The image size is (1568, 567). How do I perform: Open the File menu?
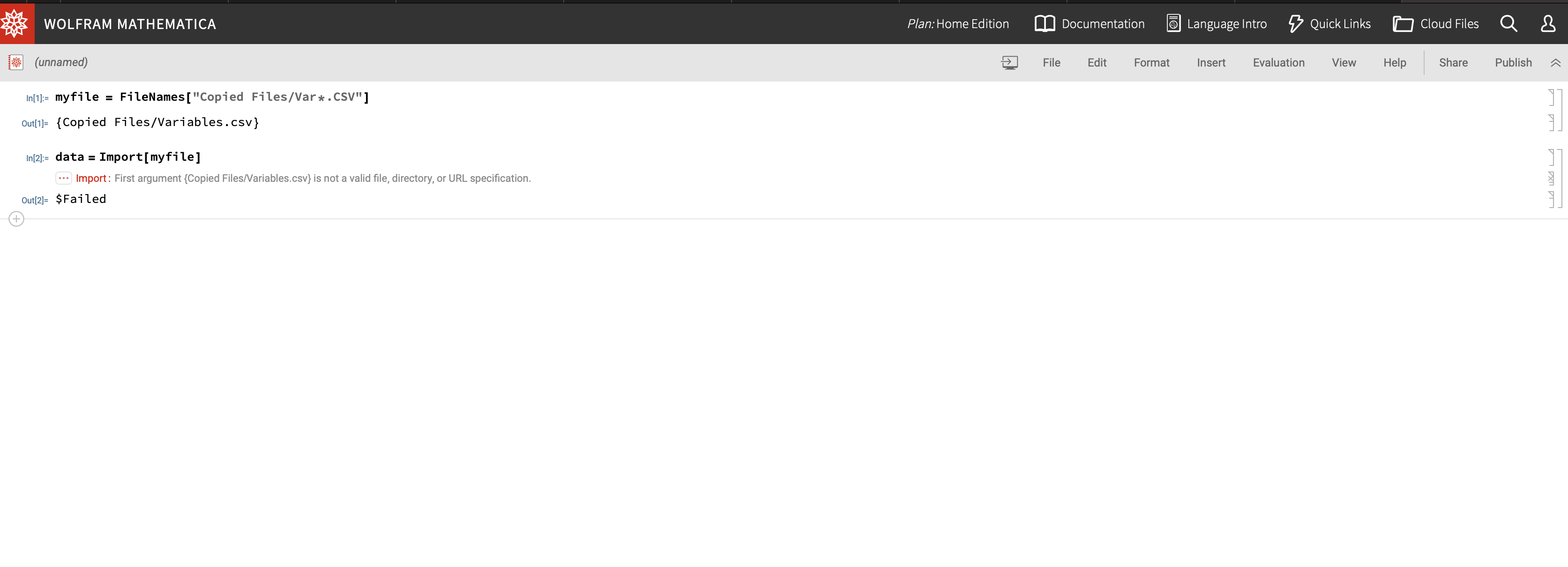pos(1051,63)
